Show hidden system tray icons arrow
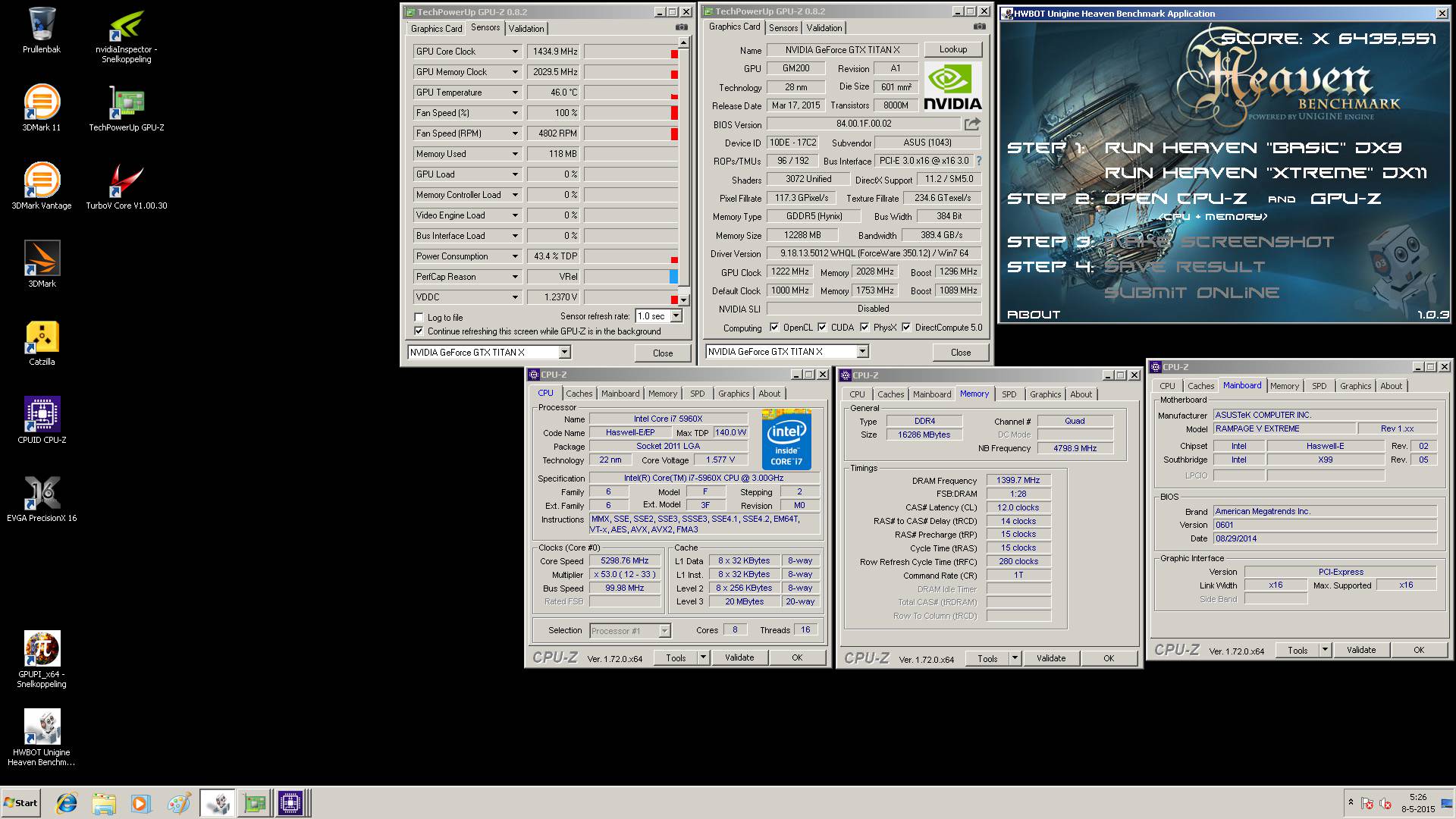Viewport: 1456px width, 819px height. coord(1350,802)
